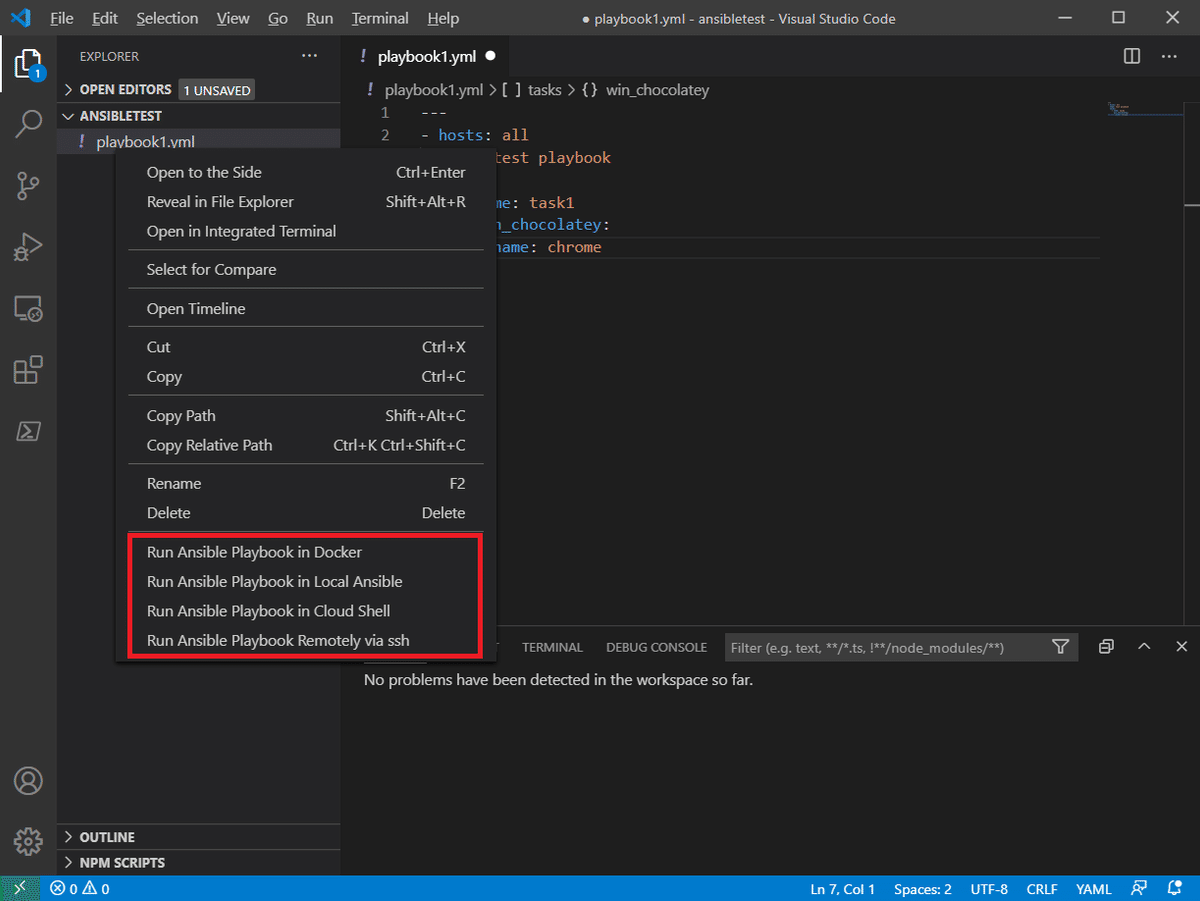Viewport: 1200px width, 901px height.
Task: Choose Select for Compare
Action: coord(306,269)
